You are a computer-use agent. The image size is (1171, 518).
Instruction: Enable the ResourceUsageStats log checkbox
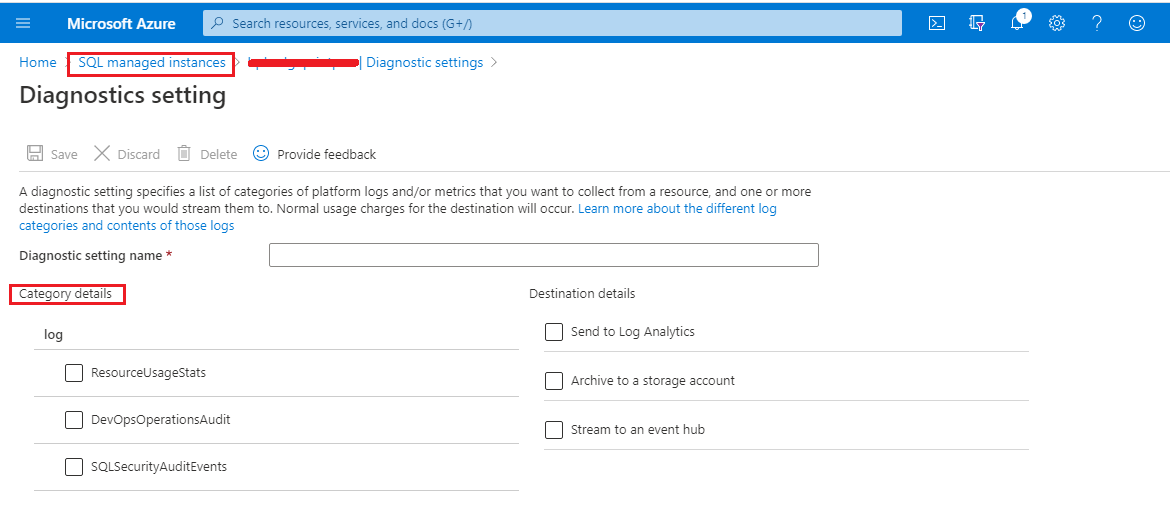pos(74,373)
